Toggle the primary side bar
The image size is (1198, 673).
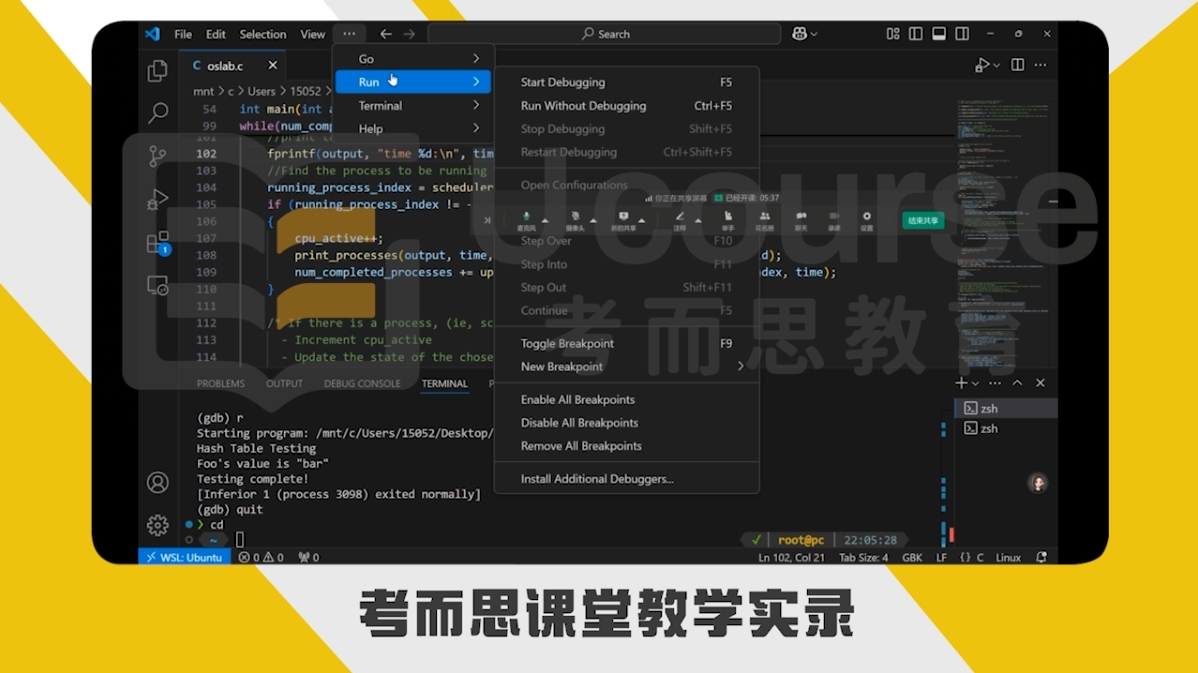[915, 34]
